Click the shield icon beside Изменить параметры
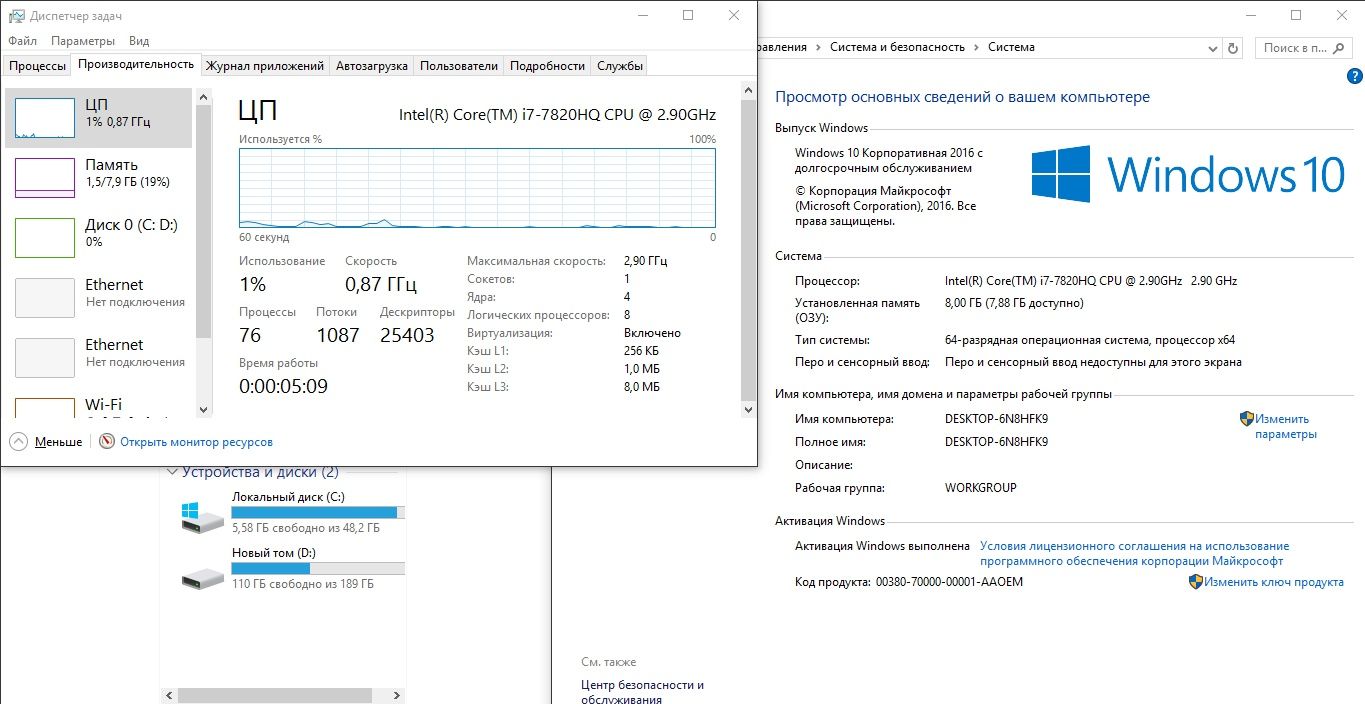Image resolution: width=1365 pixels, height=704 pixels. (x=1247, y=419)
